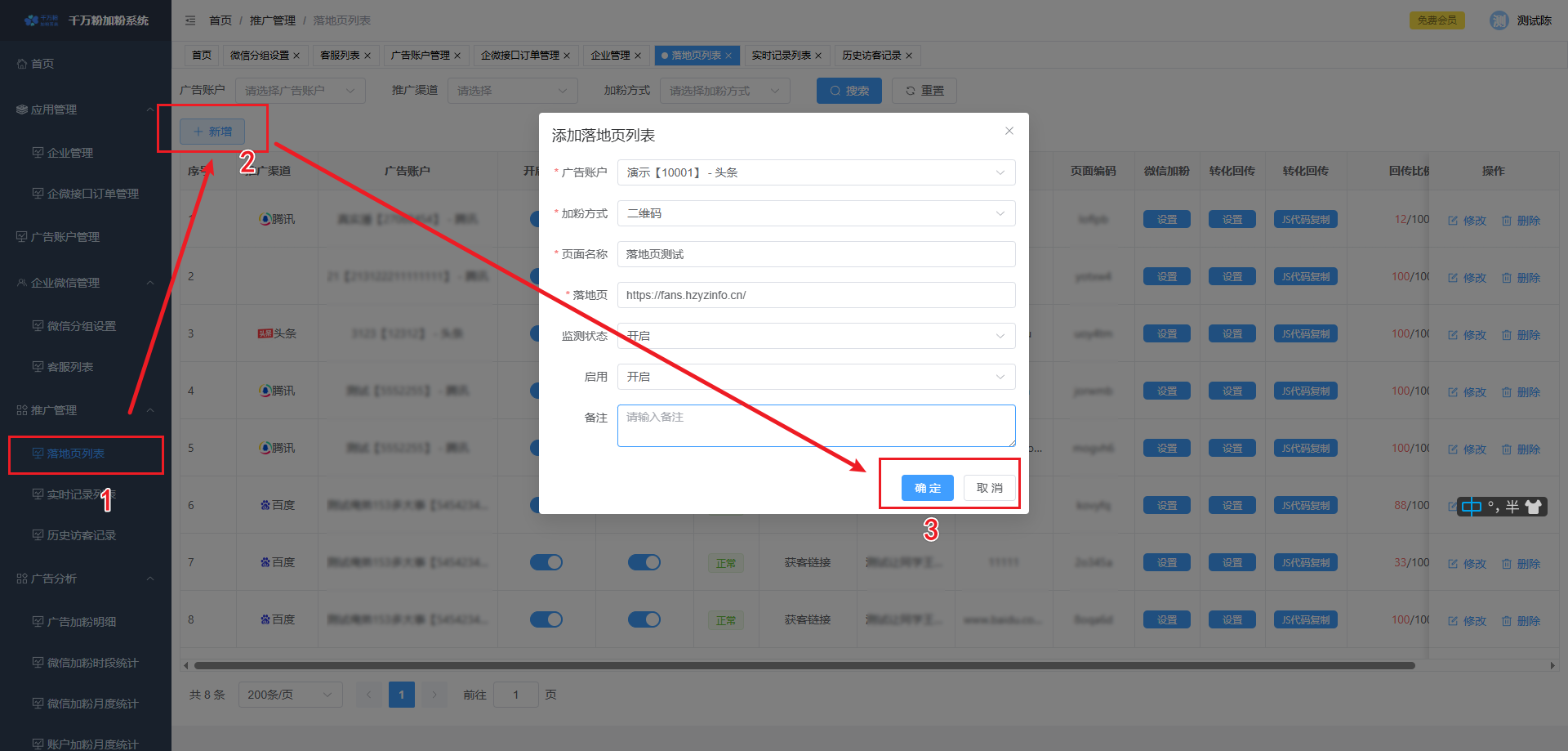1568x751 pixels.
Task: Close the 添加落地页列表 dialog with X
Action: click(x=1009, y=131)
